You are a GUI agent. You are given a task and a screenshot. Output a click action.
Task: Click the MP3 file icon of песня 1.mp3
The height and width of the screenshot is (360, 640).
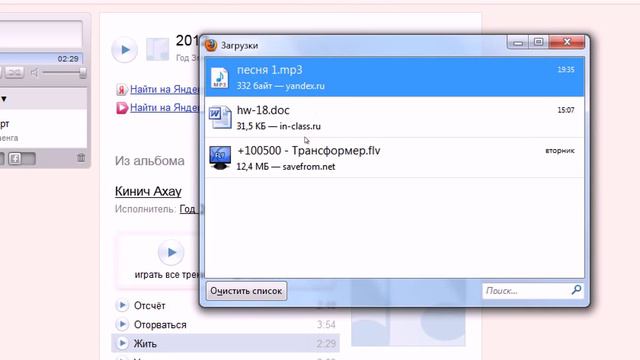(x=220, y=78)
